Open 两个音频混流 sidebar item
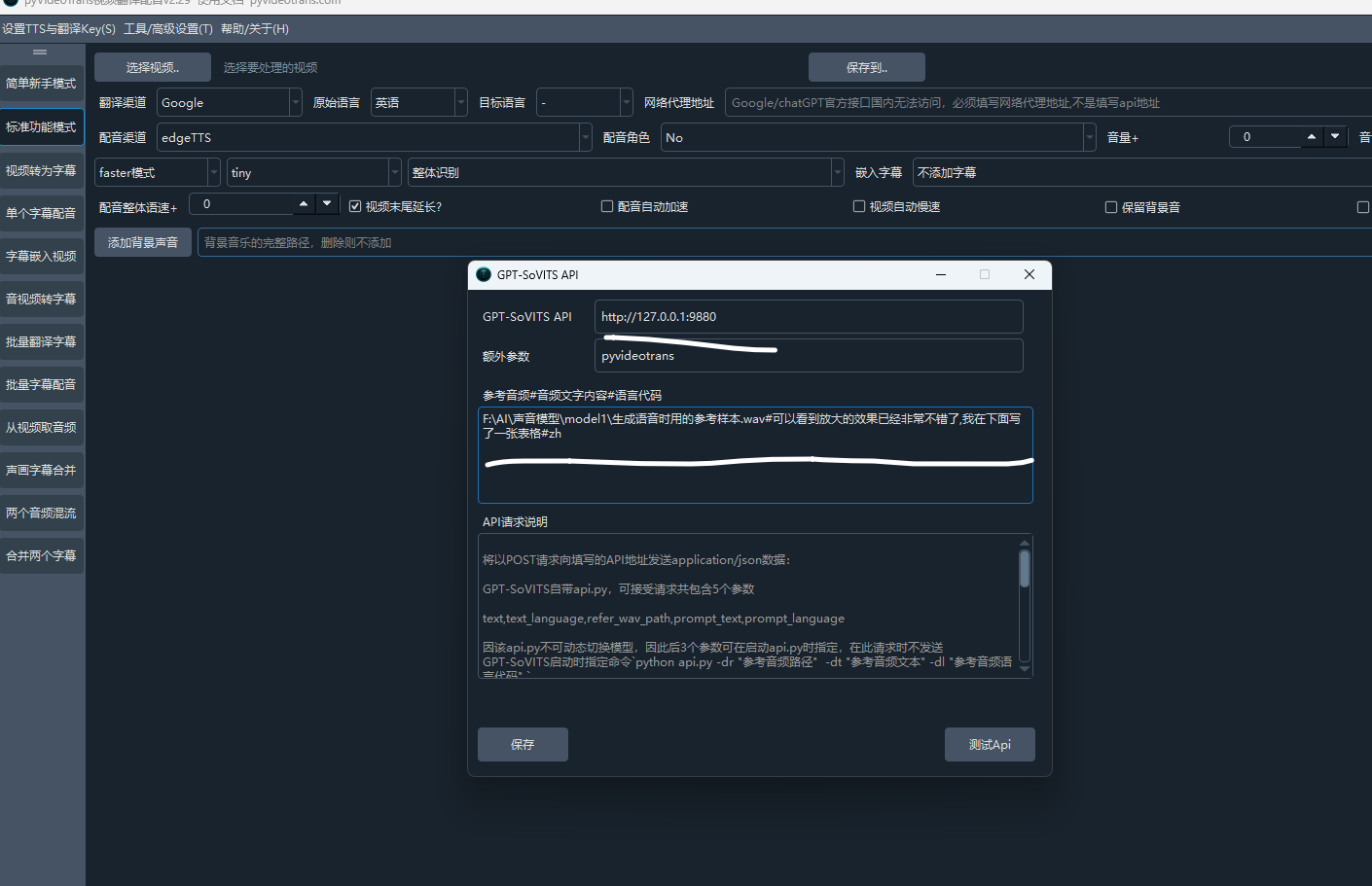The width and height of the screenshot is (1372, 886). [41, 514]
